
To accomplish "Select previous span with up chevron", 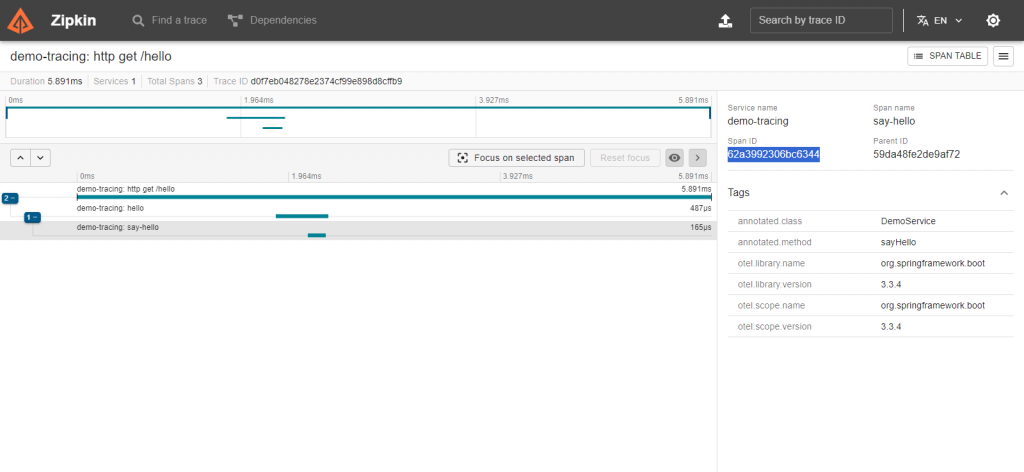I will tap(20, 157).
